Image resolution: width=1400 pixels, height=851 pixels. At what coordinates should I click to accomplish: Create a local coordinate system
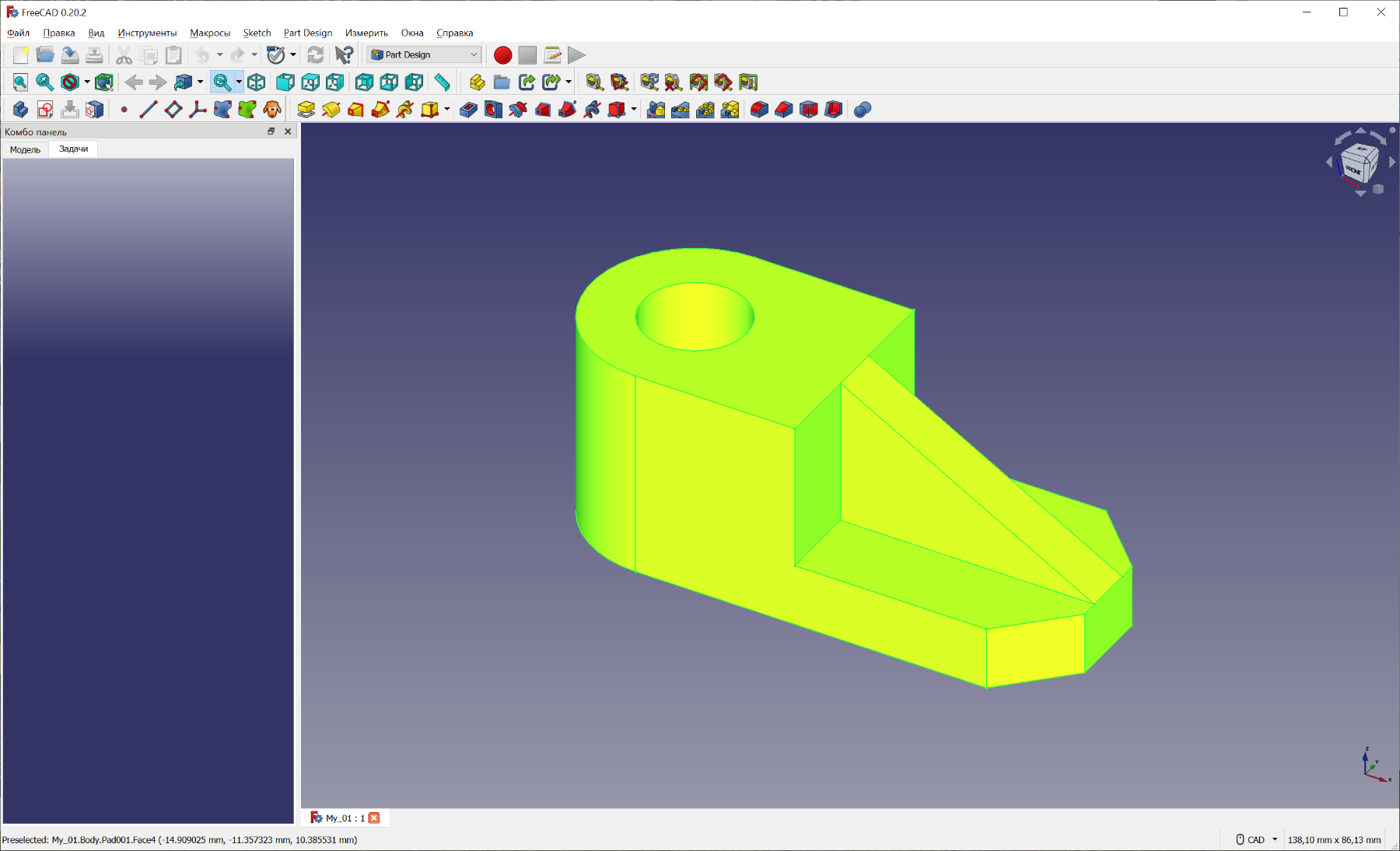point(198,110)
